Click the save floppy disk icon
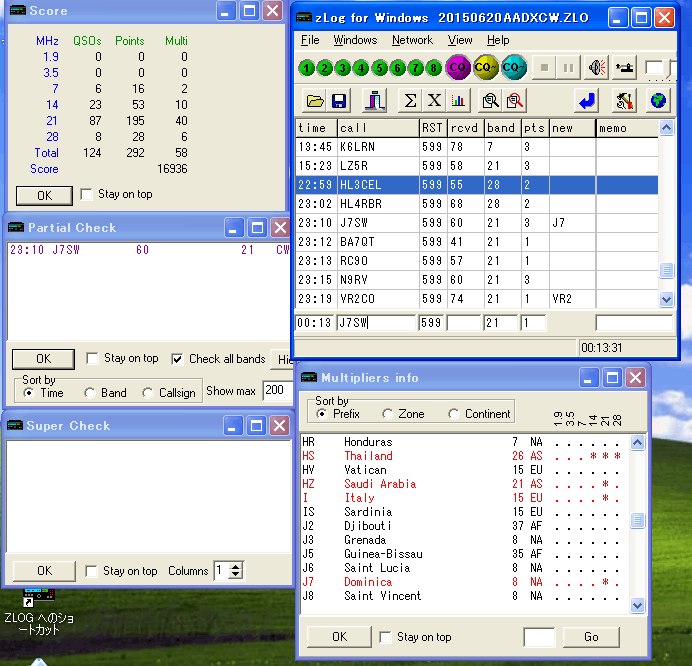 (339, 101)
